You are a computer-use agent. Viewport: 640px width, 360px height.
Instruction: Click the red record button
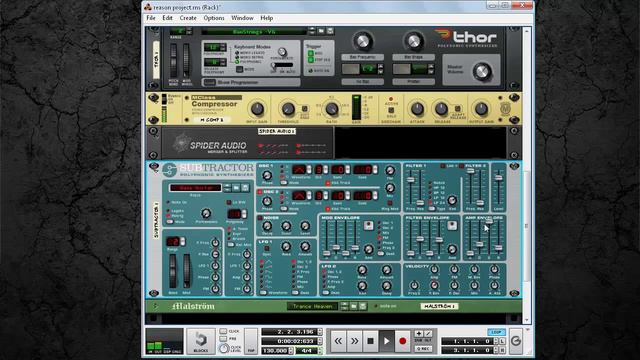(402, 341)
